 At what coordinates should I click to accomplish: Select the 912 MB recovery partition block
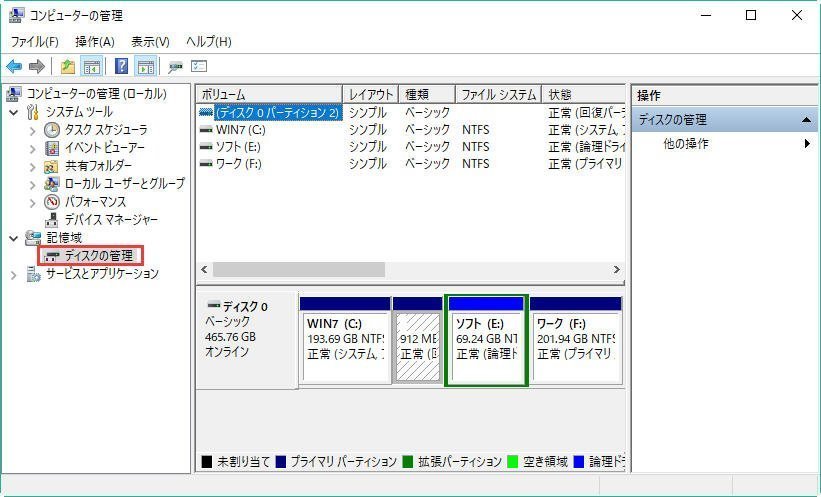click(x=417, y=340)
